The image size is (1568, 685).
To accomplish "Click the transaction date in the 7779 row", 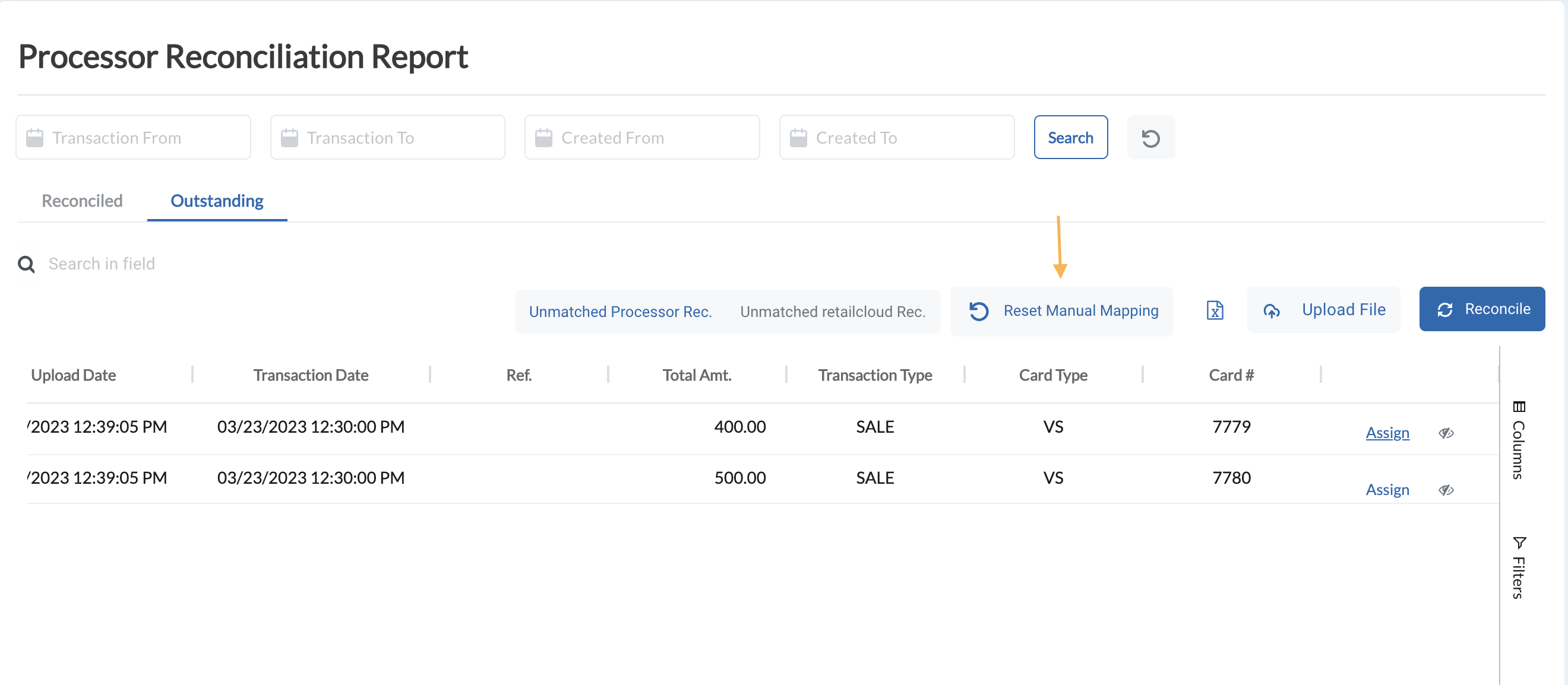I will tap(311, 427).
